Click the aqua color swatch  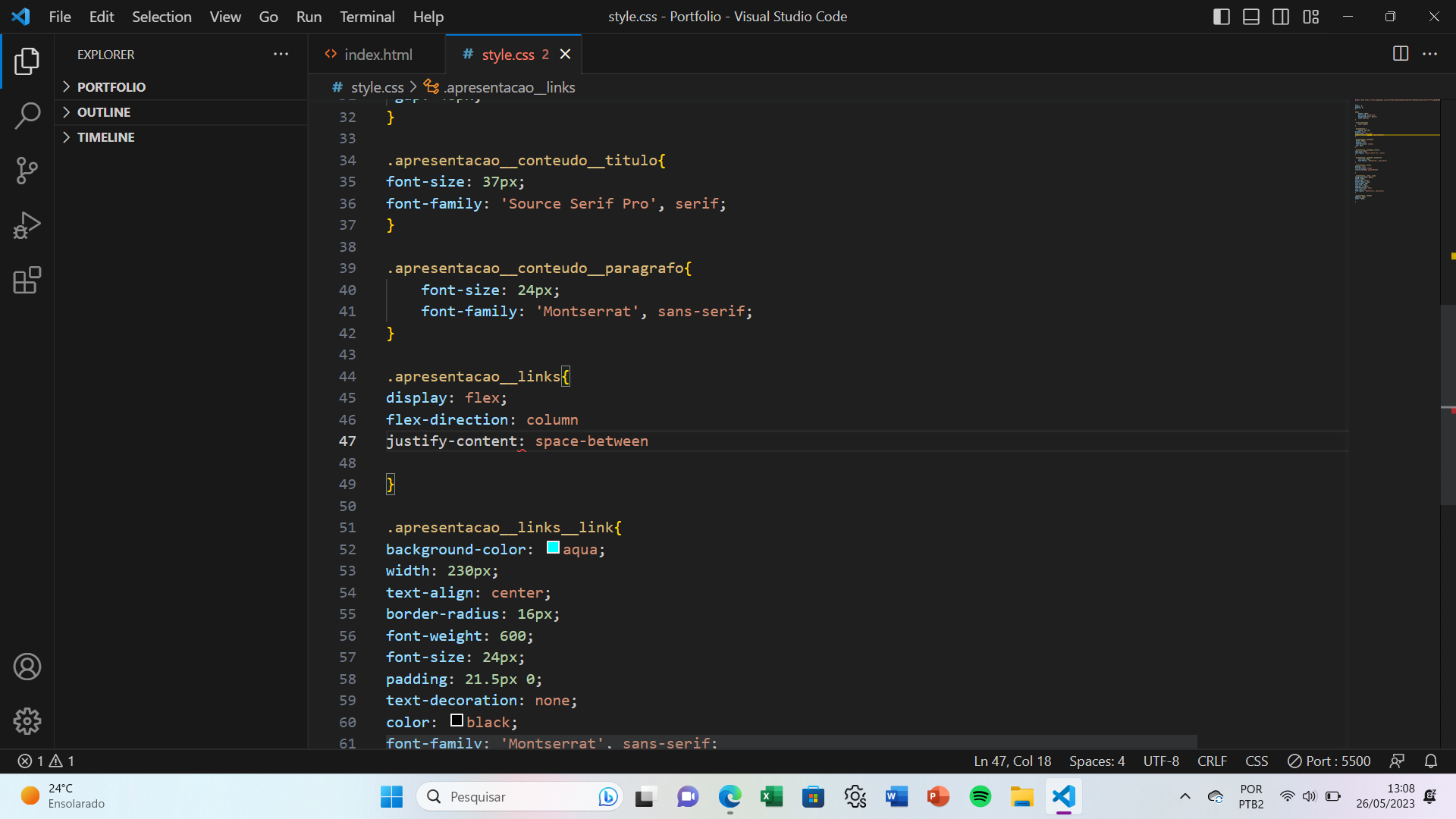pyautogui.click(x=554, y=548)
